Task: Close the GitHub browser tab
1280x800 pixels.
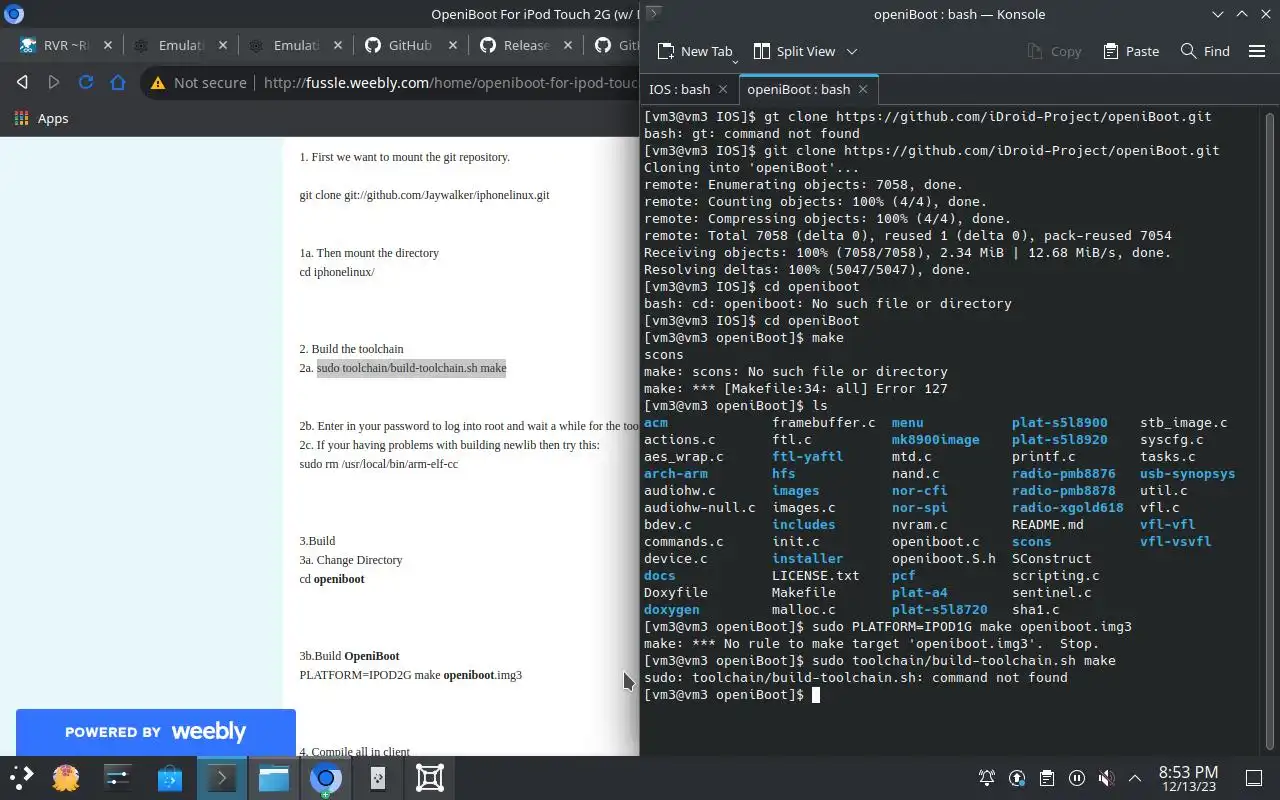Action: [453, 46]
